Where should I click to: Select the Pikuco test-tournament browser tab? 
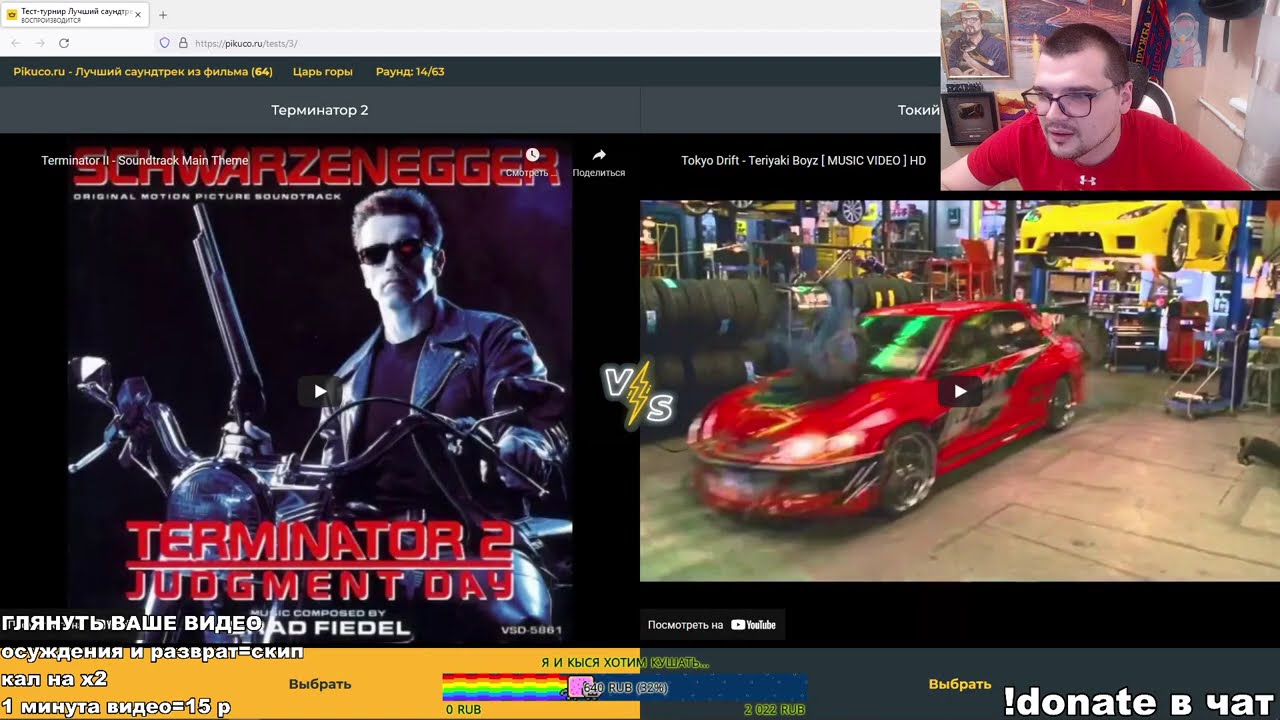pyautogui.click(x=75, y=15)
